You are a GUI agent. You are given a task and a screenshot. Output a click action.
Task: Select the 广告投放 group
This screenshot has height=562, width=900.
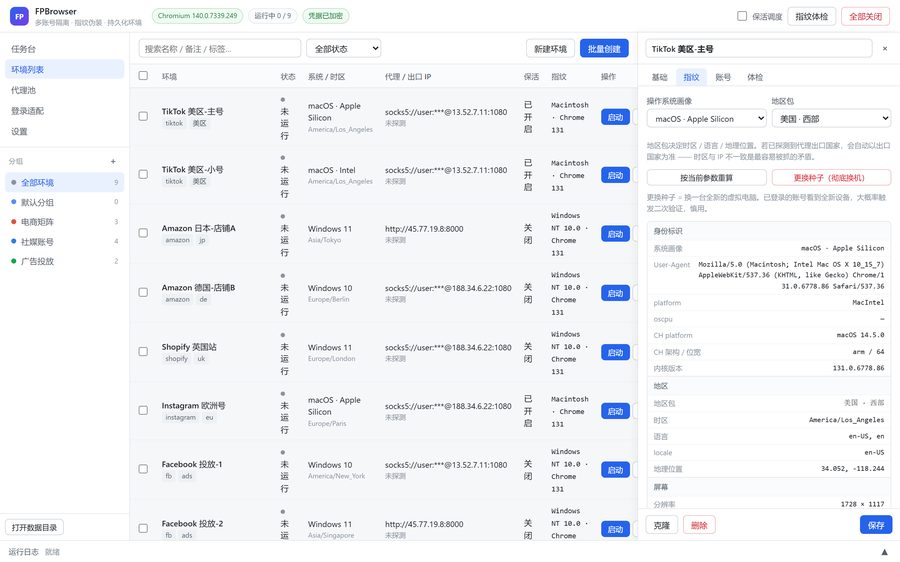(x=64, y=261)
